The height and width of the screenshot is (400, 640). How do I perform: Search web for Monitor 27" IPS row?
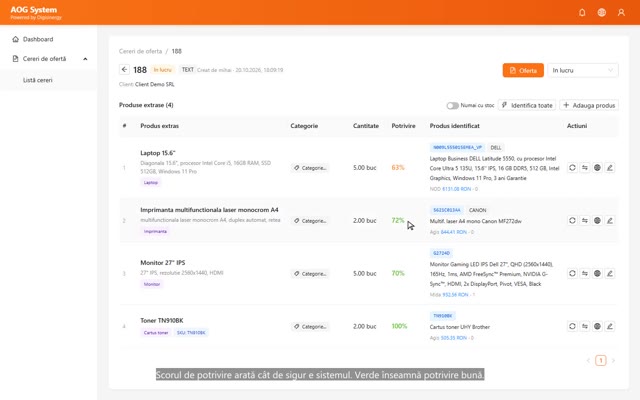tap(597, 273)
